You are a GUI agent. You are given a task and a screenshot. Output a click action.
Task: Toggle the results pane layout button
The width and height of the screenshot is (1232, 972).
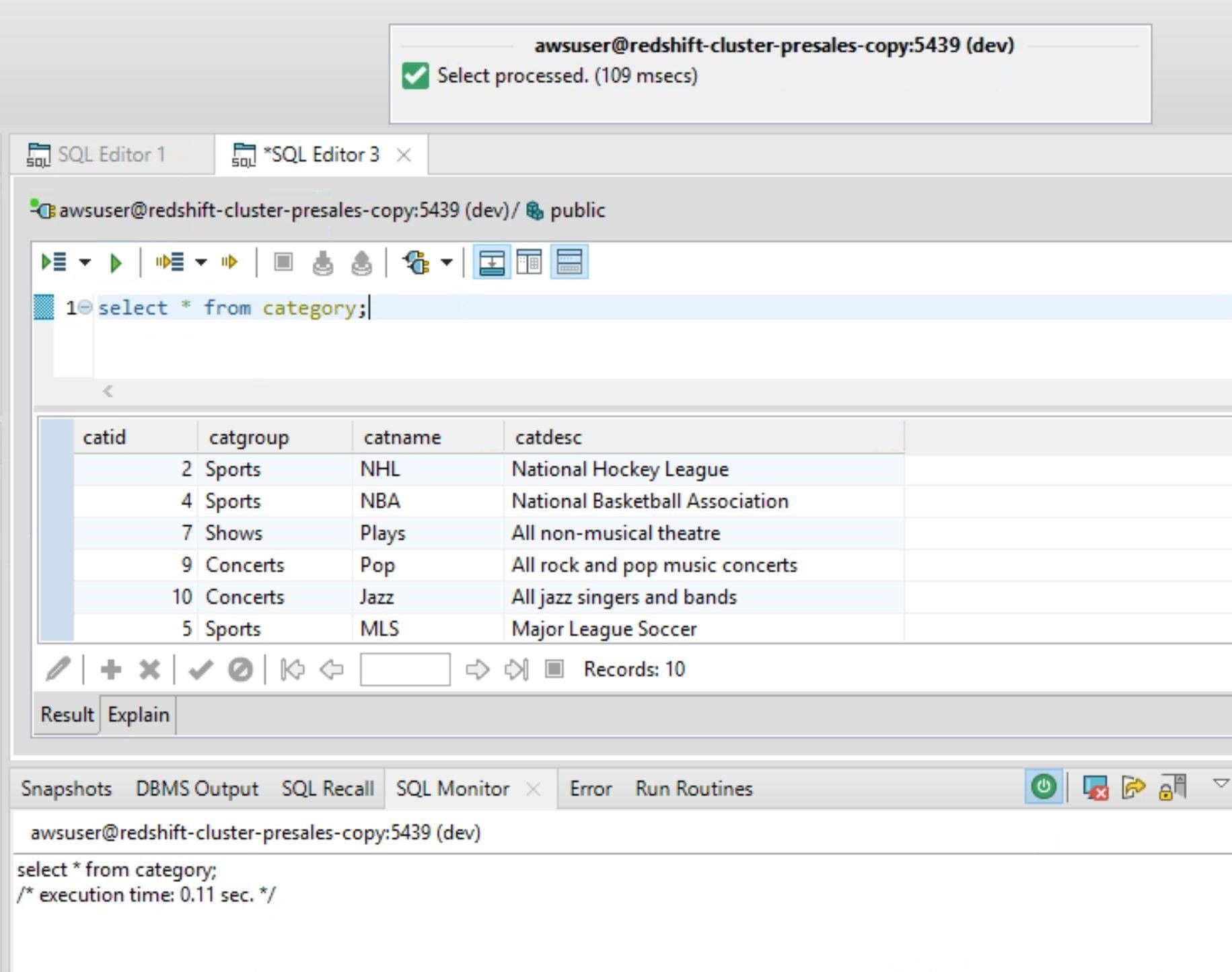point(491,262)
